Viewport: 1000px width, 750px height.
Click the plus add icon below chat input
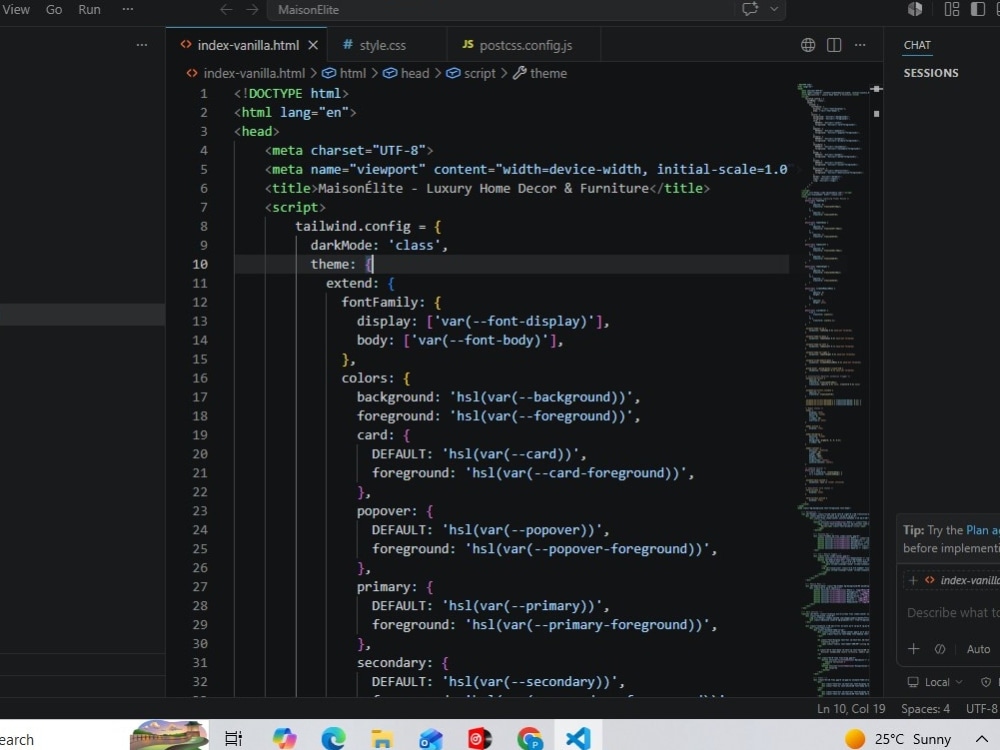(913, 649)
